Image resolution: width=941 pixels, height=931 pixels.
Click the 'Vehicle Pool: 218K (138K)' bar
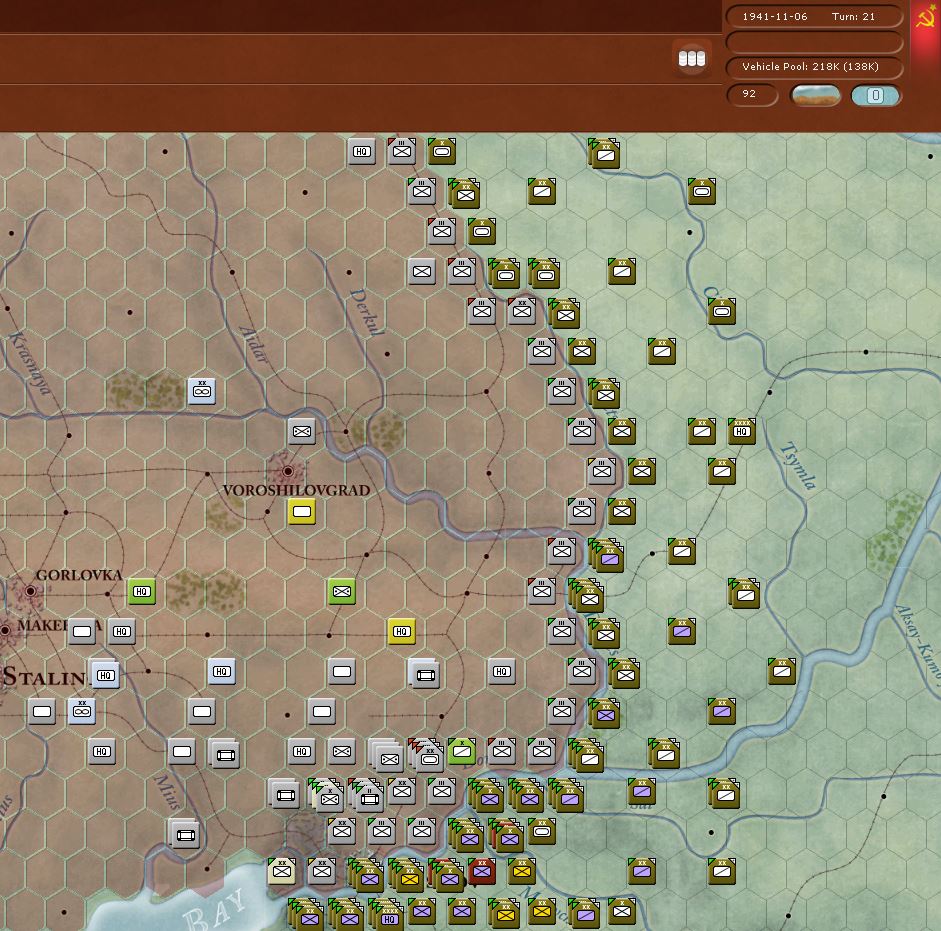point(814,67)
